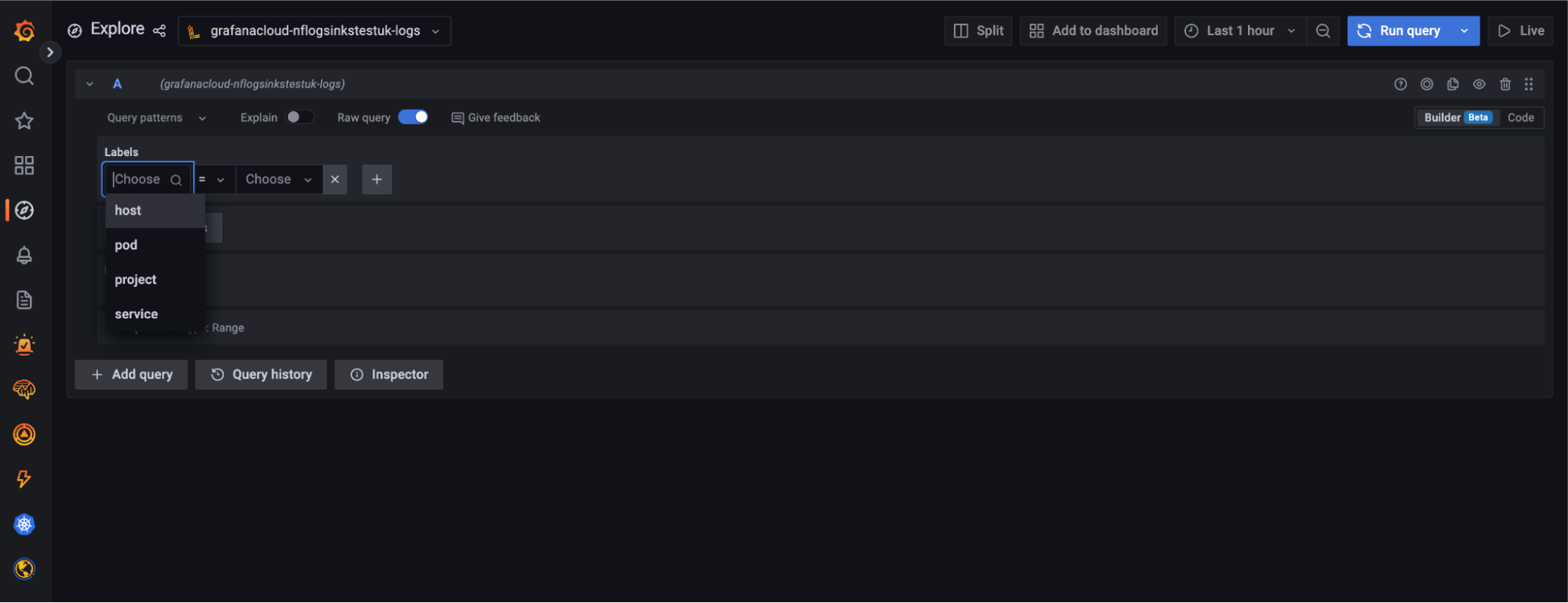Click the circular target icon in query row
The width and height of the screenshot is (1568, 603).
point(1427,84)
